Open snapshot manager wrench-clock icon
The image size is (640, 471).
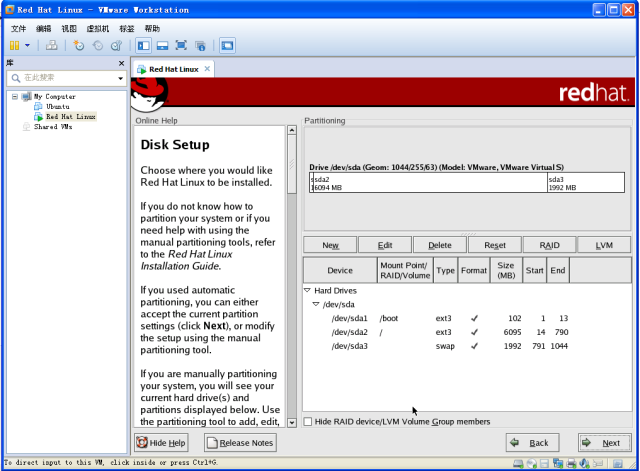117,45
